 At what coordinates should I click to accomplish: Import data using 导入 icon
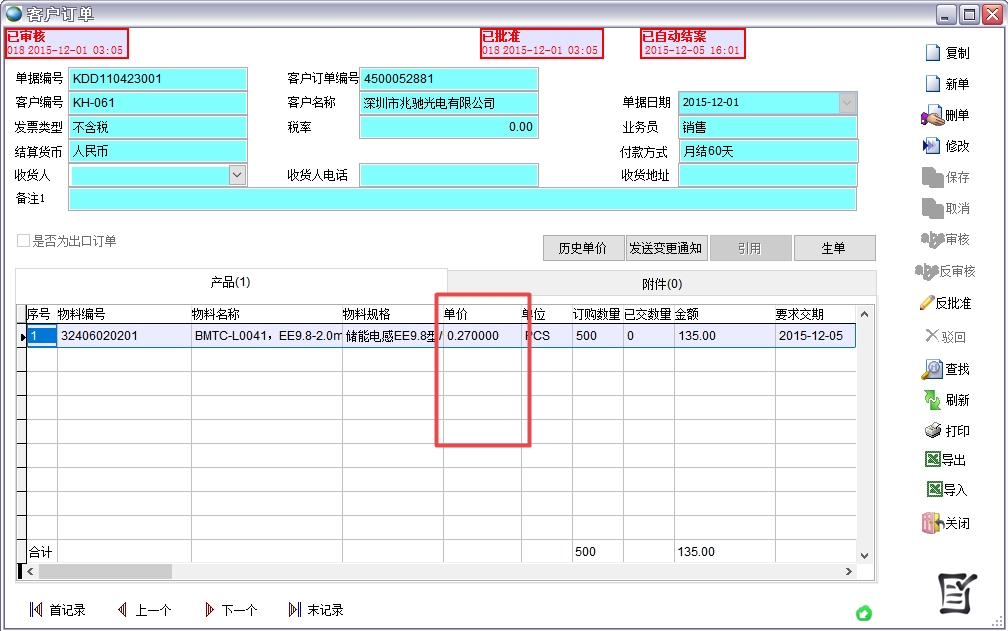click(932, 490)
